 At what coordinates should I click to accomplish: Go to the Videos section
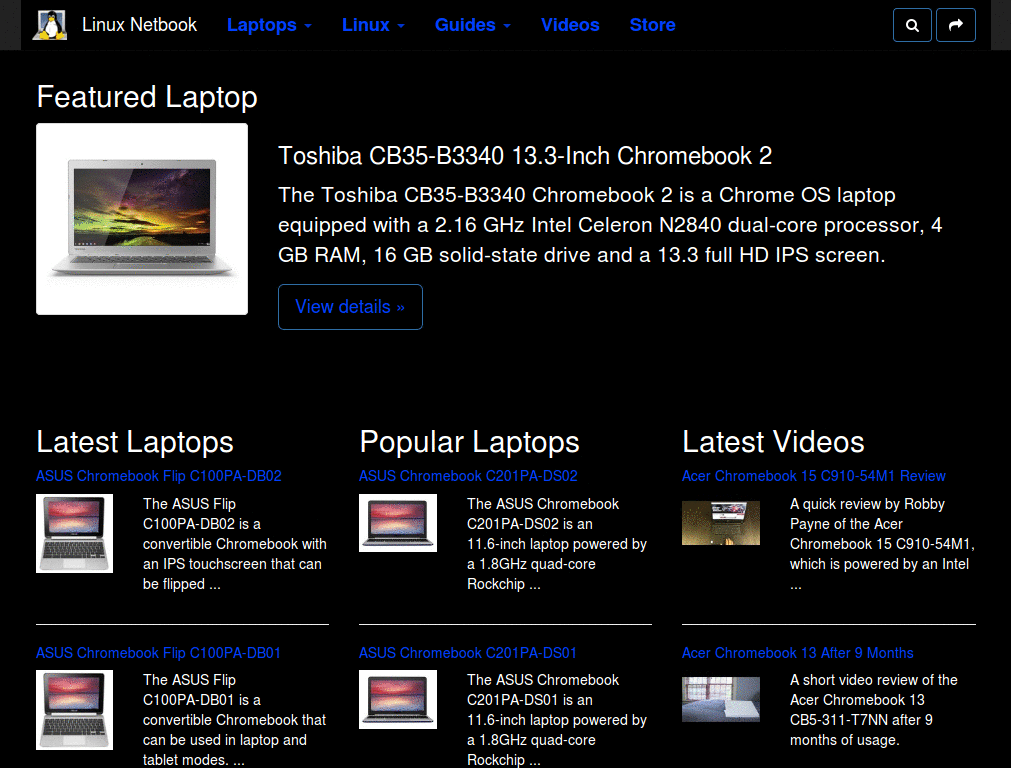click(x=570, y=25)
